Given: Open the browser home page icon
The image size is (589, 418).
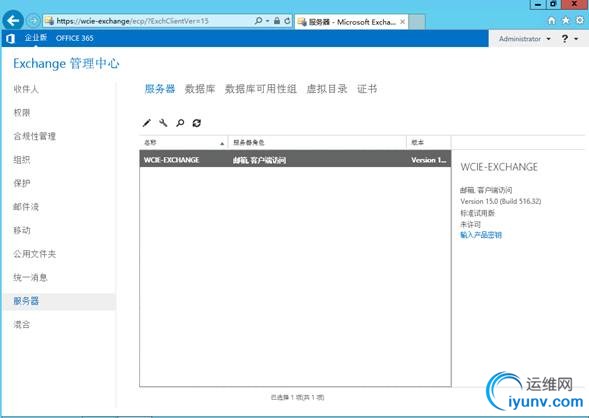Looking at the screenshot, I should (x=551, y=21).
